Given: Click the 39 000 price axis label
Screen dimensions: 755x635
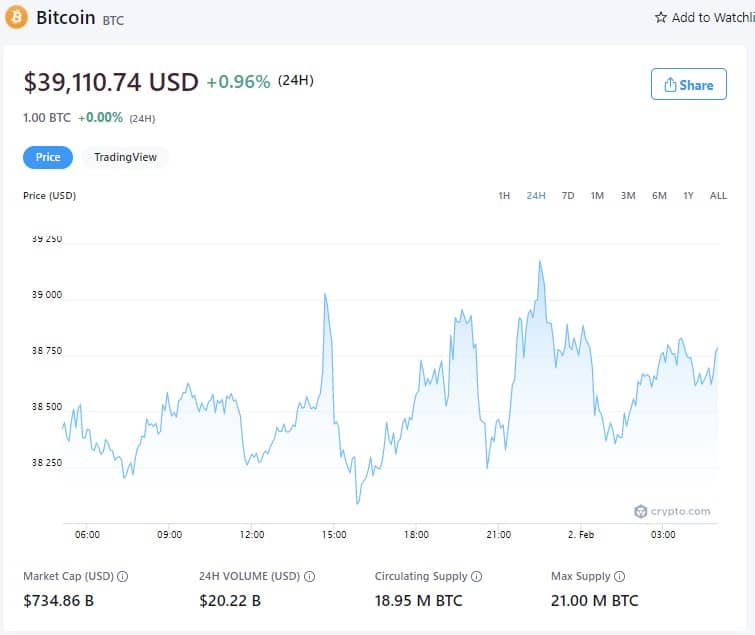Looking at the screenshot, I should coord(47,295).
